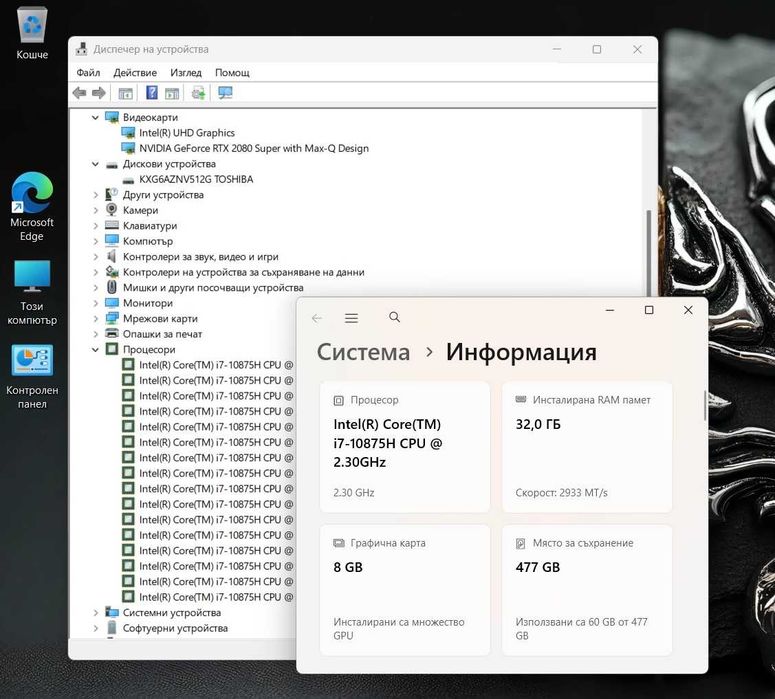Open the hamburger navigation menu in Settings
This screenshot has width=775, height=699.
[x=351, y=318]
